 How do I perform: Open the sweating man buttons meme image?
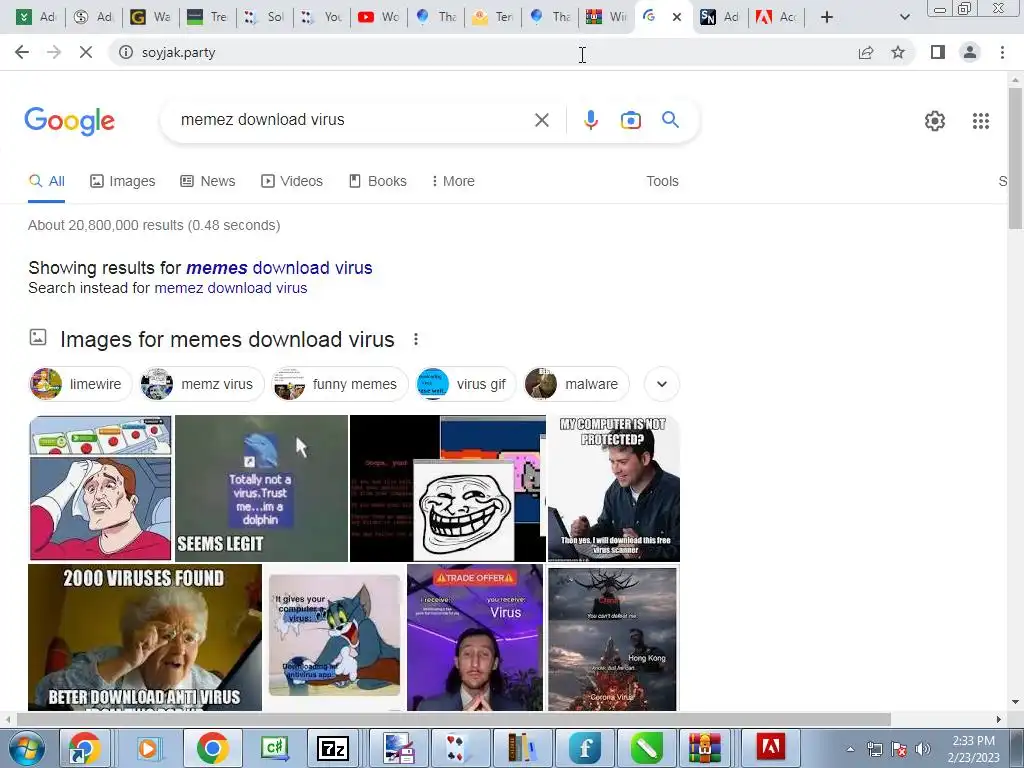(101, 488)
